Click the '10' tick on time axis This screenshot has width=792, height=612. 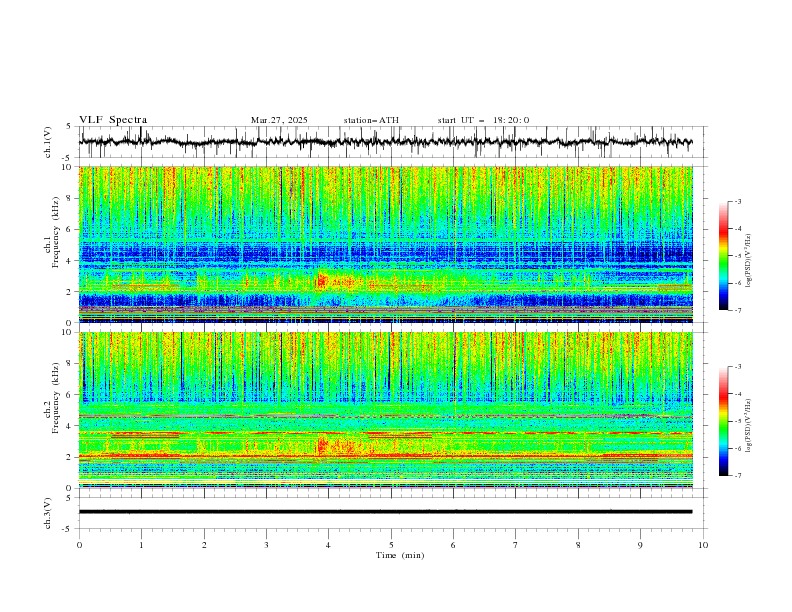click(703, 545)
